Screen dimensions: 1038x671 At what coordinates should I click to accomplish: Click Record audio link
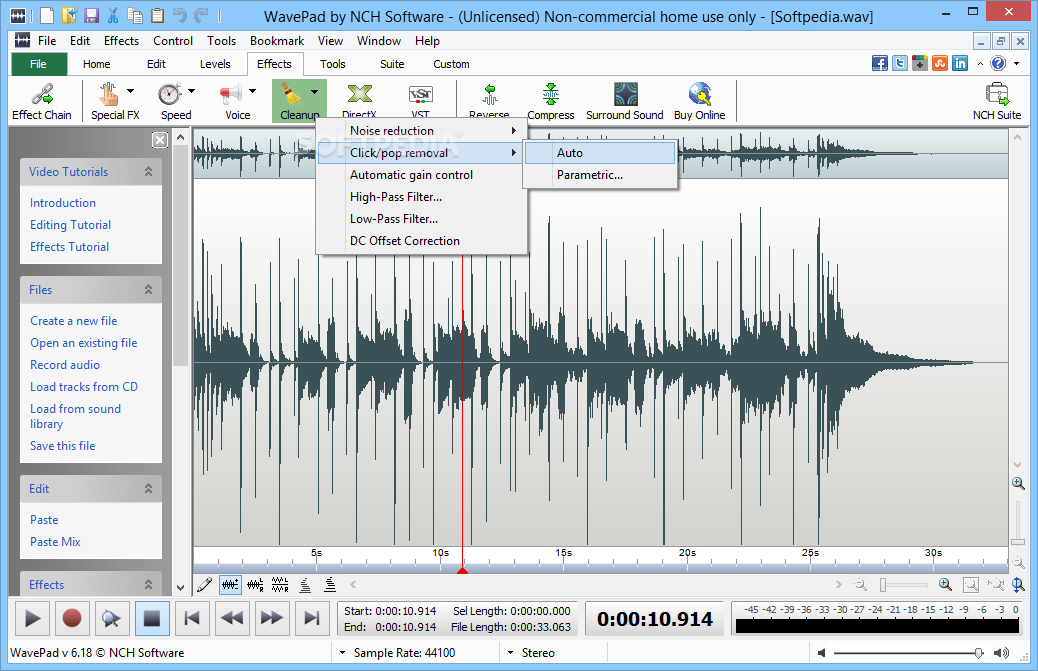pyautogui.click(x=65, y=365)
